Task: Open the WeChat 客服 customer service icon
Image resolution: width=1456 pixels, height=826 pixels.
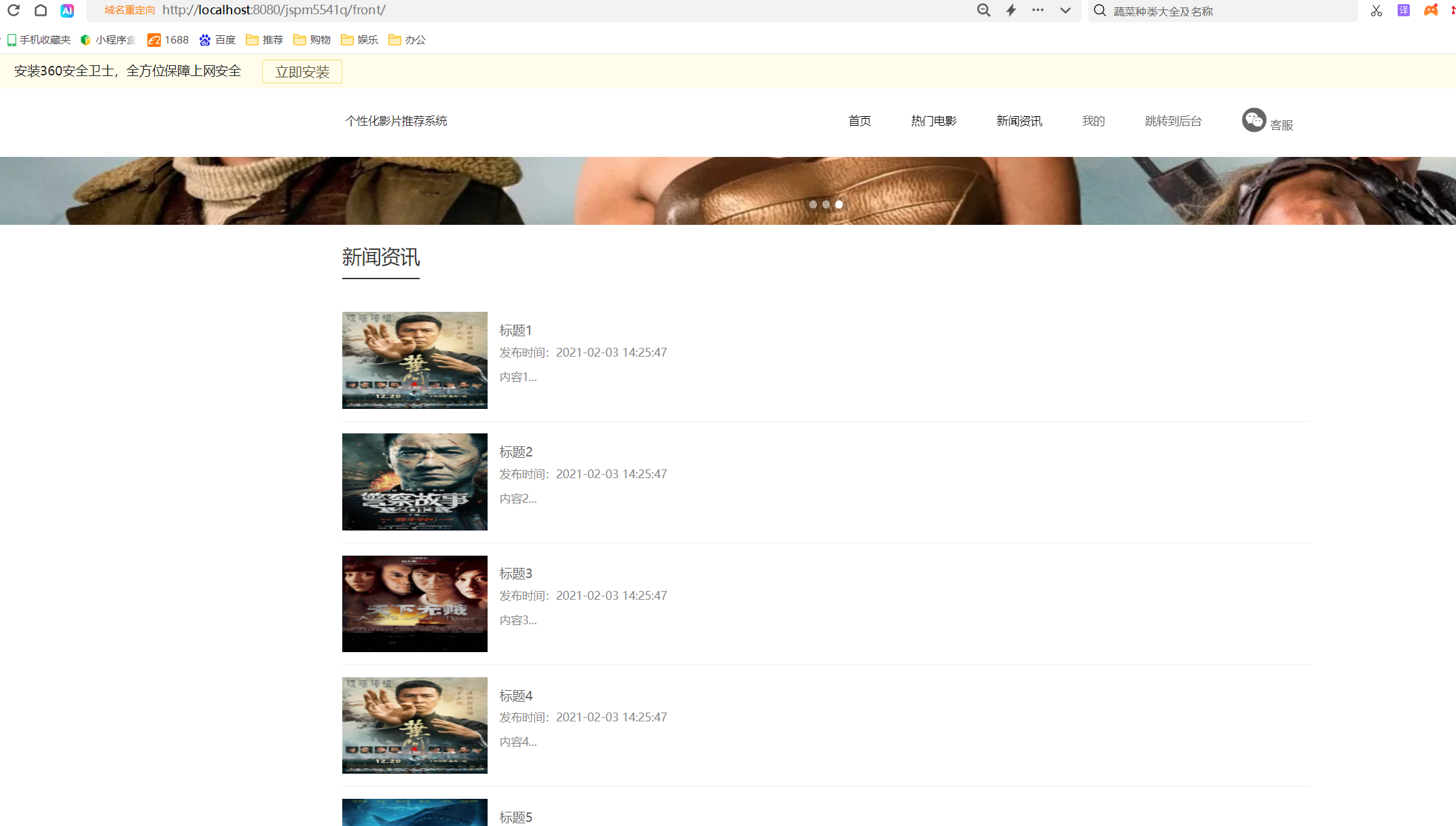Action: click(x=1254, y=120)
